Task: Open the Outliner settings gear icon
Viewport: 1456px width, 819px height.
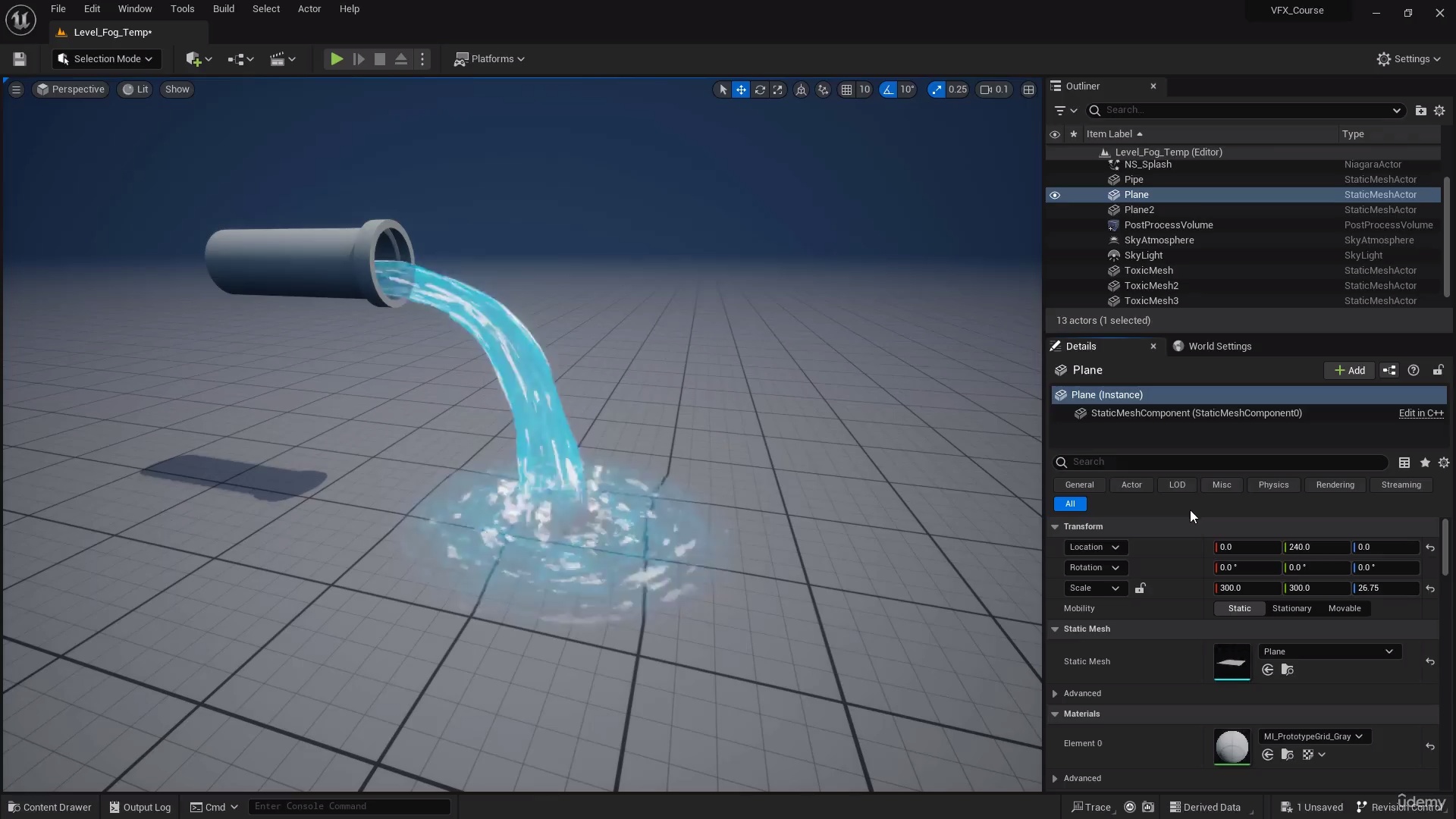Action: tap(1439, 110)
